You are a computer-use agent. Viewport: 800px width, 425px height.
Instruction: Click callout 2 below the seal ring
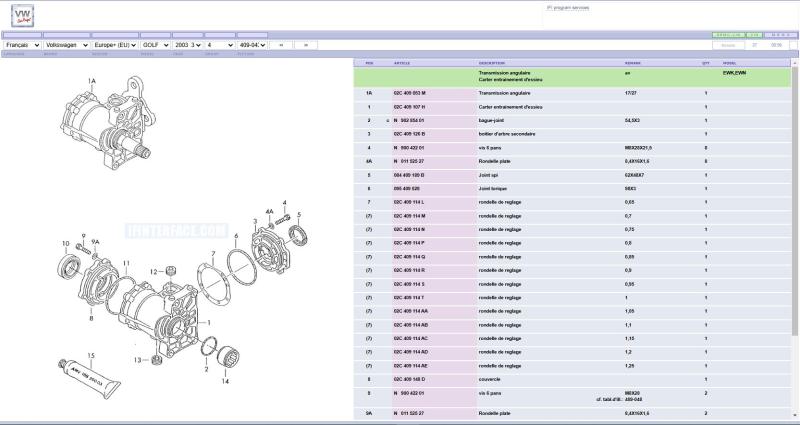pos(206,369)
